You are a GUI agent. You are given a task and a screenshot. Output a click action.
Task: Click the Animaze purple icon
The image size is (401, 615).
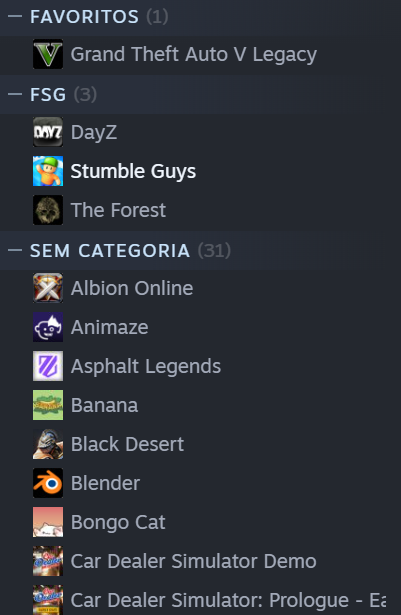click(48, 327)
